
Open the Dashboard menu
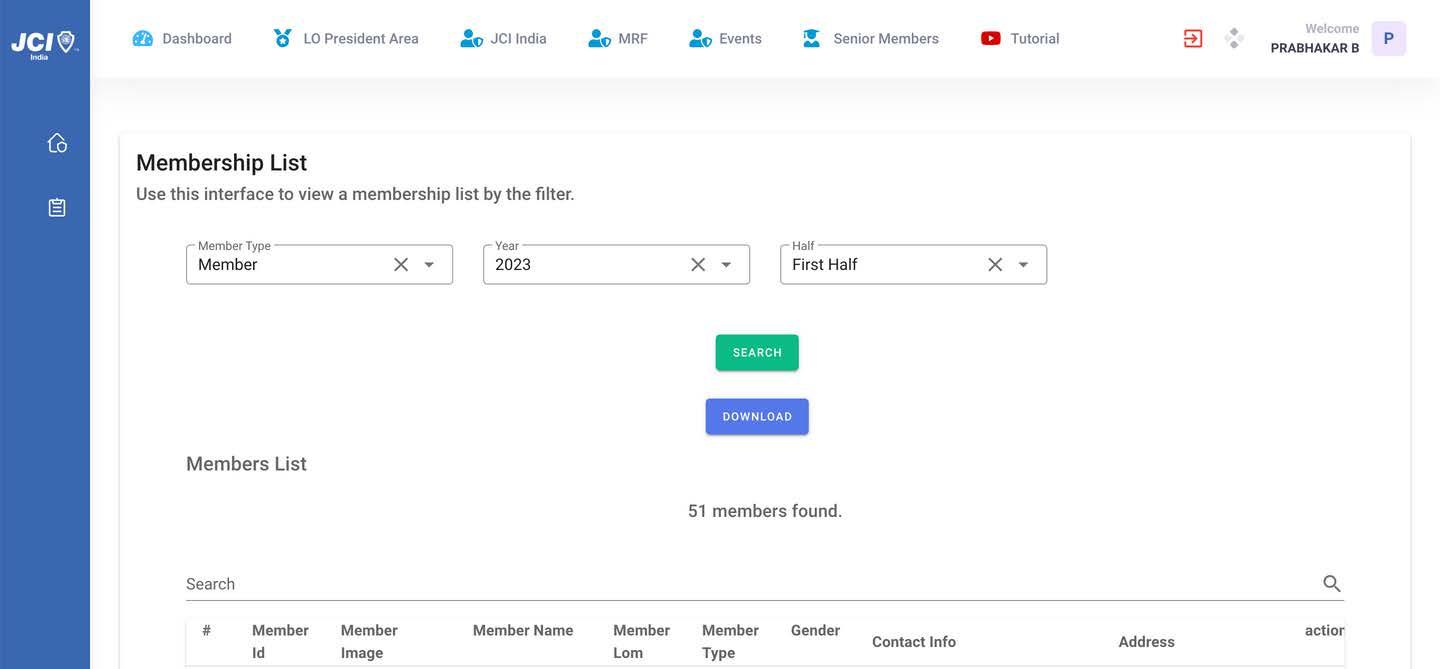[182, 38]
